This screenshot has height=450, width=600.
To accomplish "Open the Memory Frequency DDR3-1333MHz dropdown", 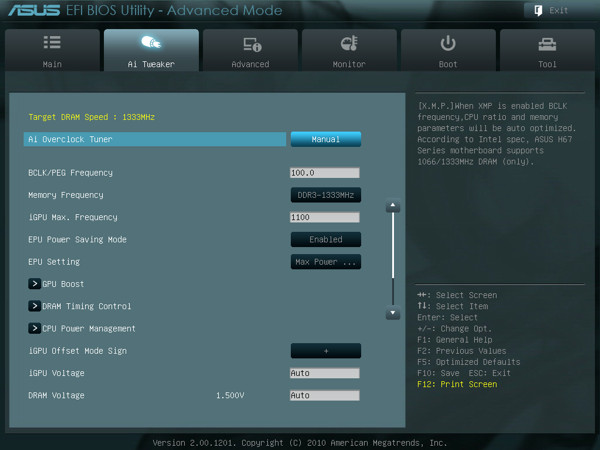I will point(326,195).
